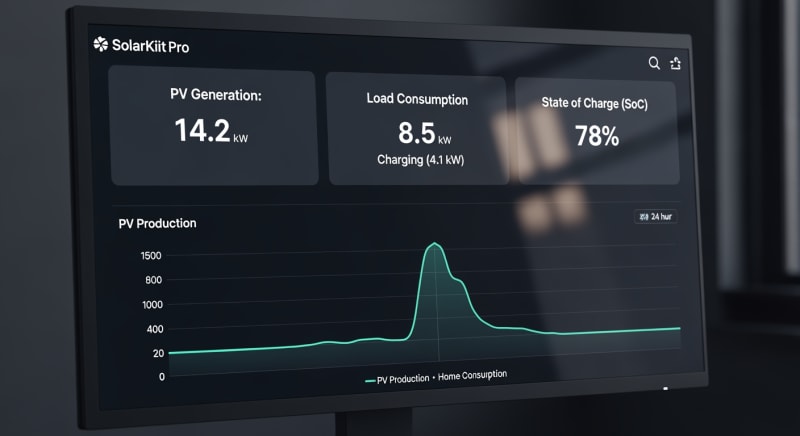Click the share/export icon
Viewport: 800px width, 436px height.
point(676,63)
